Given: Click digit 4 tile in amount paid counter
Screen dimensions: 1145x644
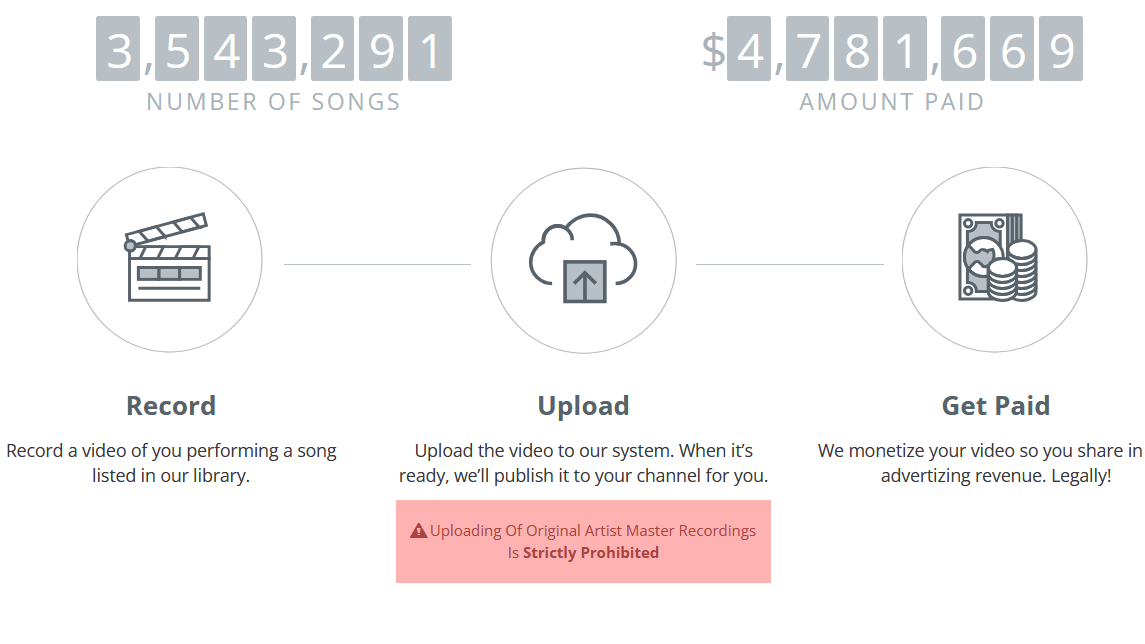Looking at the screenshot, I should 749,48.
